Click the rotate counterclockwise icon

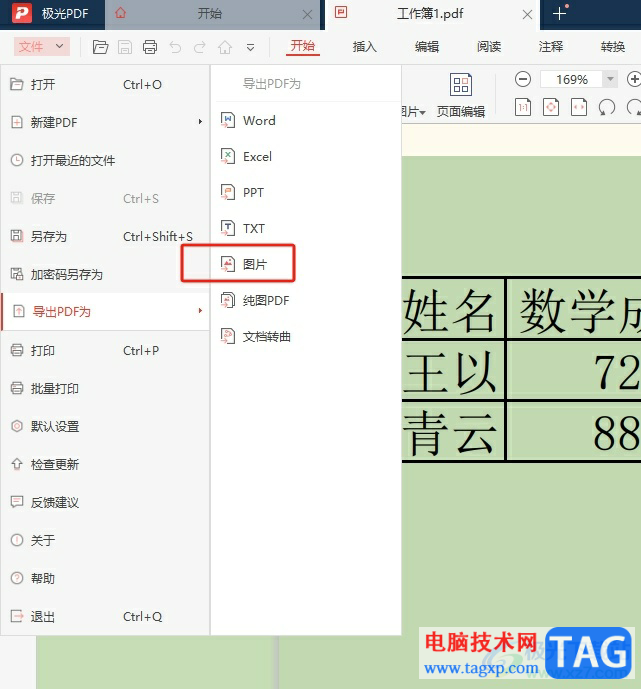click(x=607, y=107)
